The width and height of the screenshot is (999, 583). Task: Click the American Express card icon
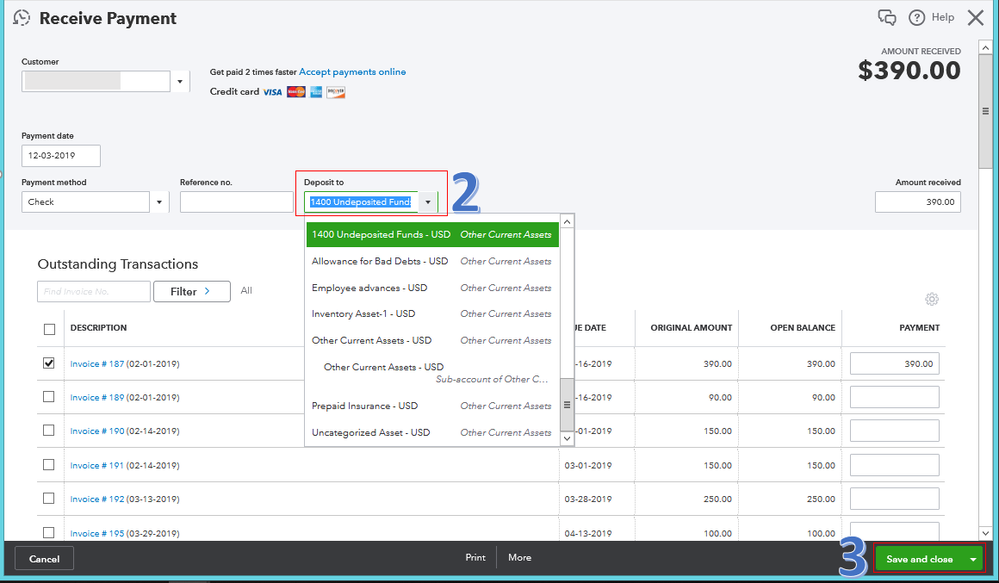click(x=315, y=92)
